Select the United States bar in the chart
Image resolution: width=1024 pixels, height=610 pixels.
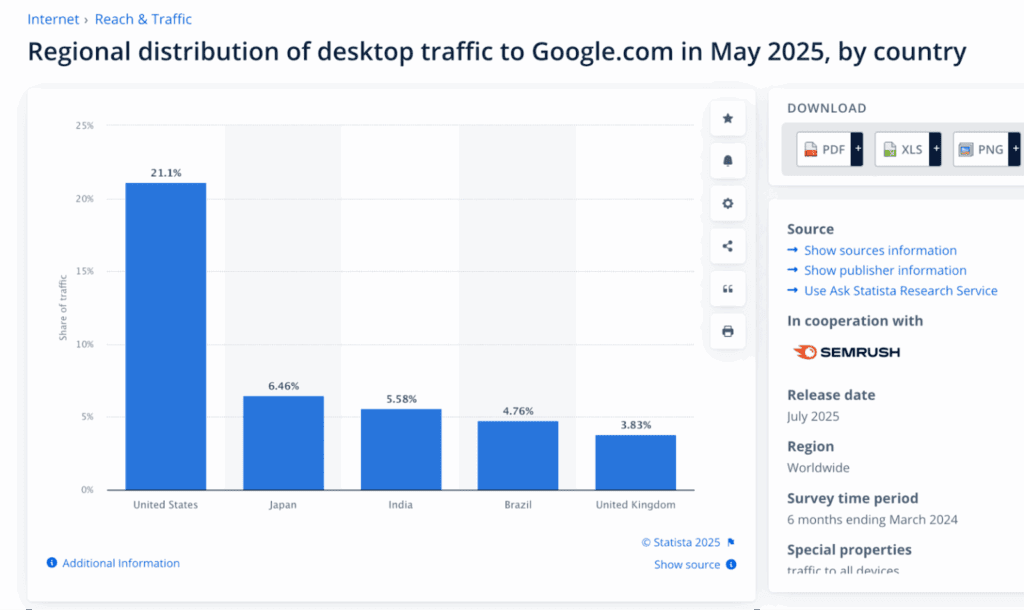pos(164,335)
